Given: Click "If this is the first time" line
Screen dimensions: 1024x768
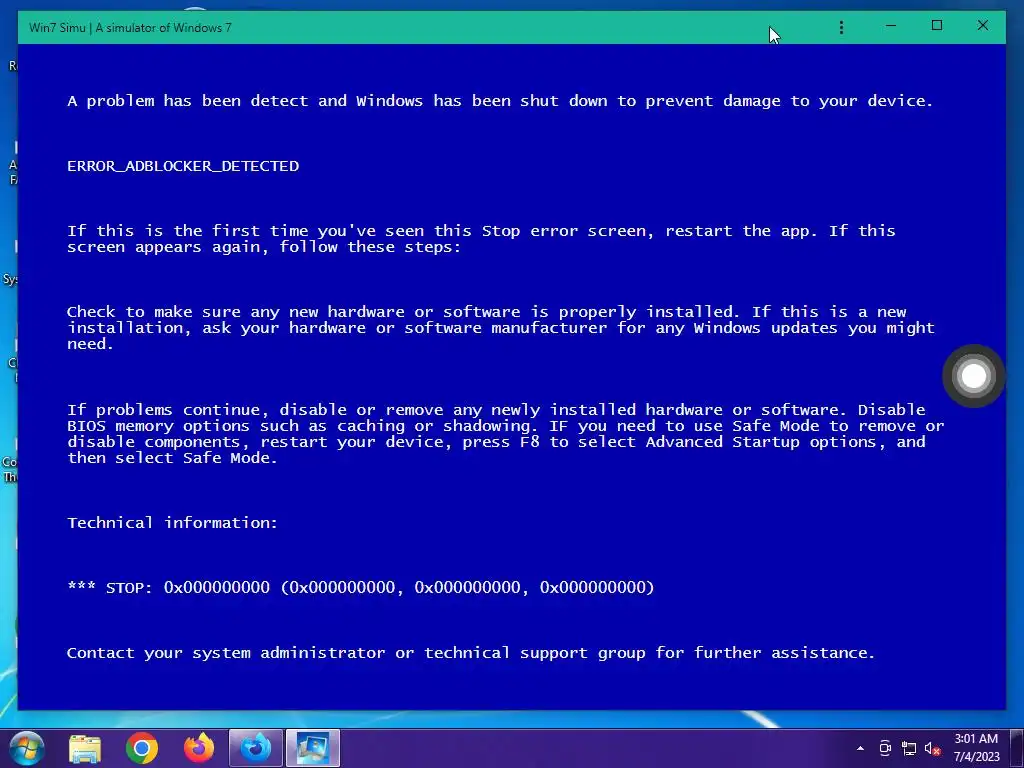Looking at the screenshot, I should (481, 231).
